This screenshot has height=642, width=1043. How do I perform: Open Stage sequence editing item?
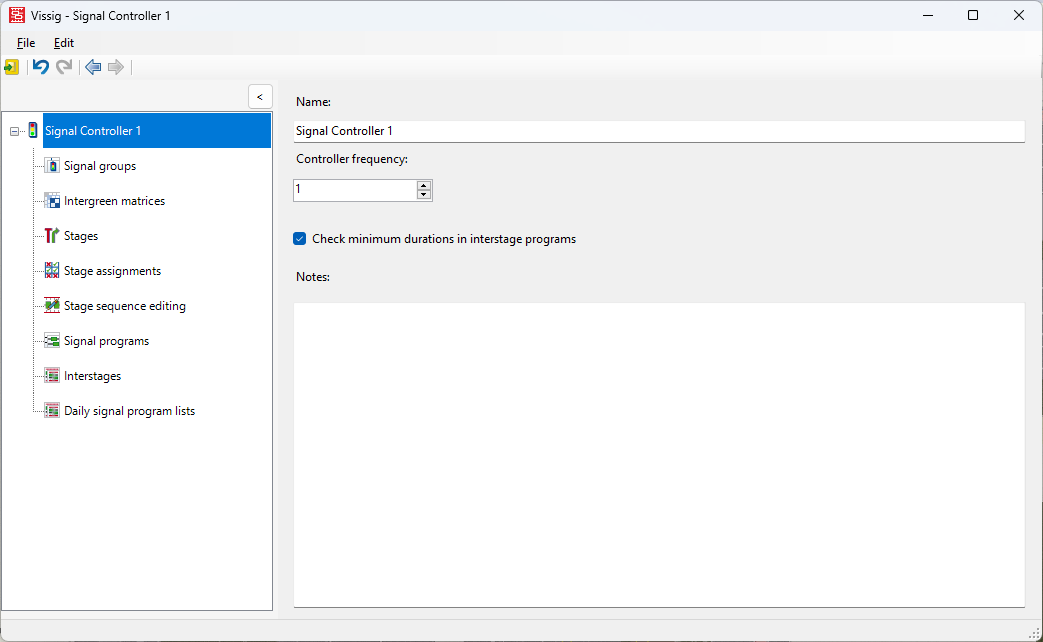[x=124, y=306]
